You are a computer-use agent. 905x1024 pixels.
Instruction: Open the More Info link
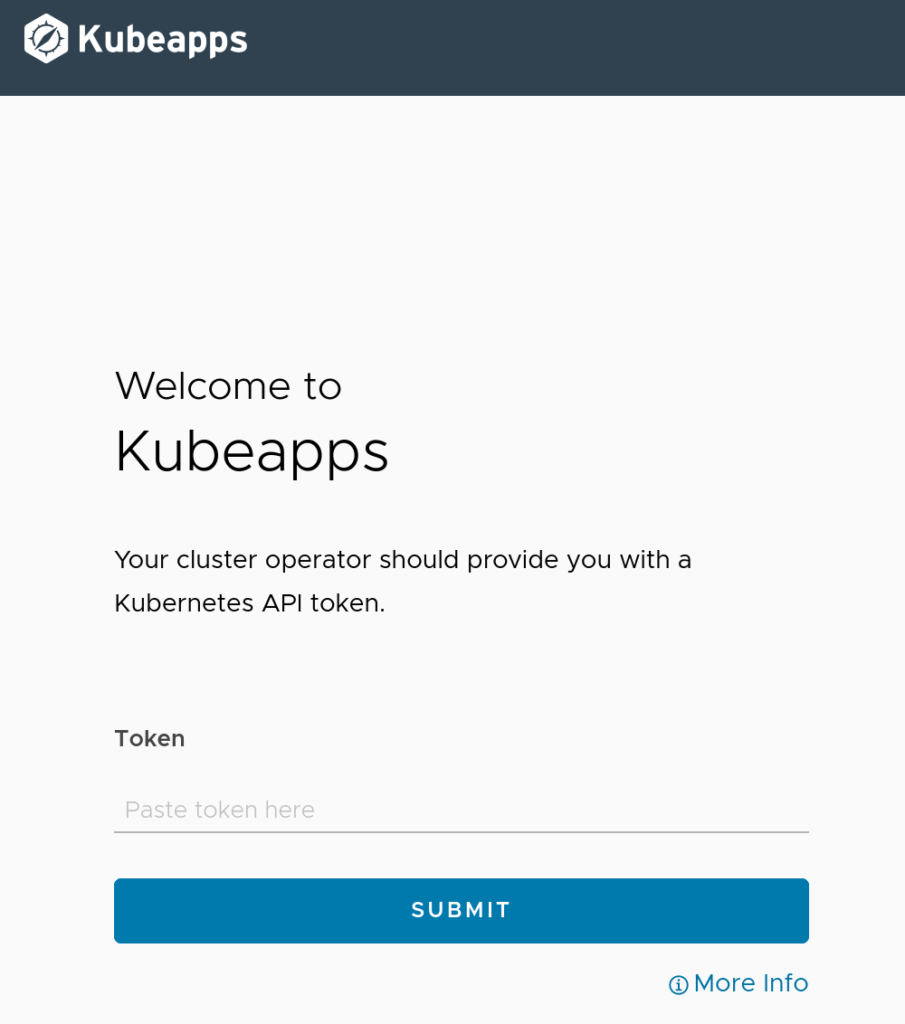(x=738, y=984)
